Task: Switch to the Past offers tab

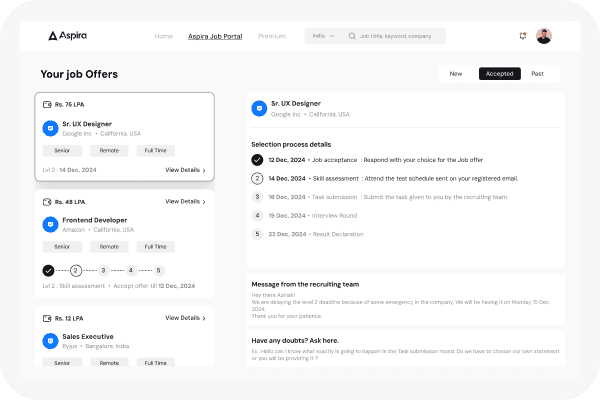Action: click(x=537, y=73)
